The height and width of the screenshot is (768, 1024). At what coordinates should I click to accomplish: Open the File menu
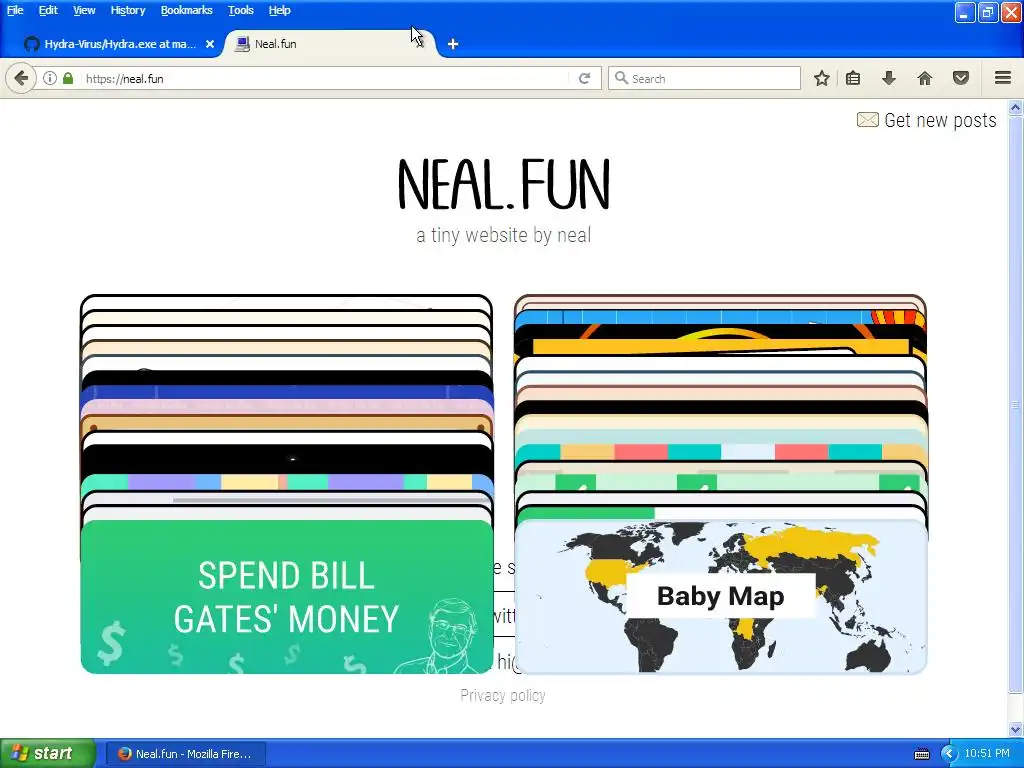coord(15,10)
